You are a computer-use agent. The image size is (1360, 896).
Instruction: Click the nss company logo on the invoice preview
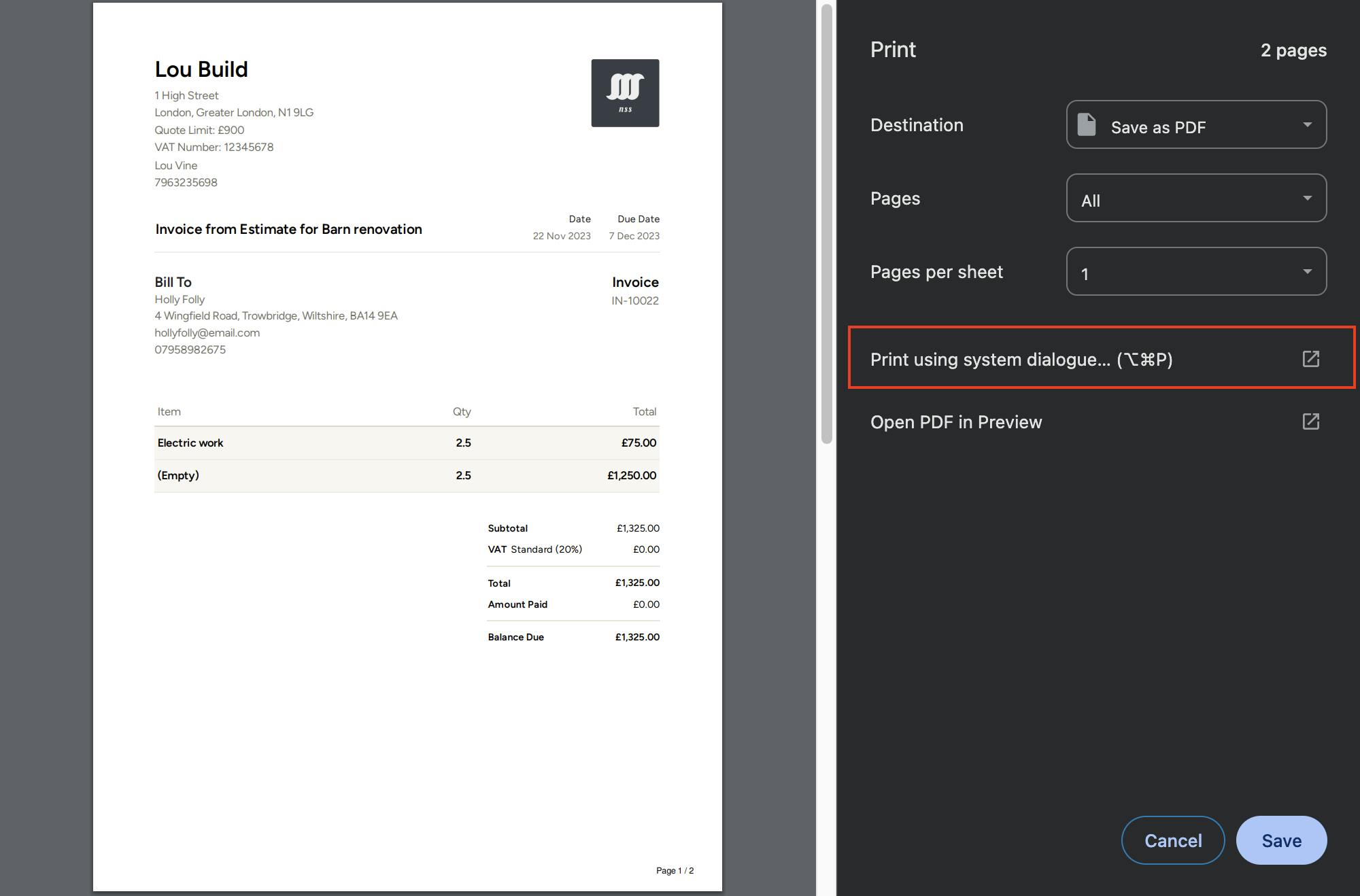(625, 92)
